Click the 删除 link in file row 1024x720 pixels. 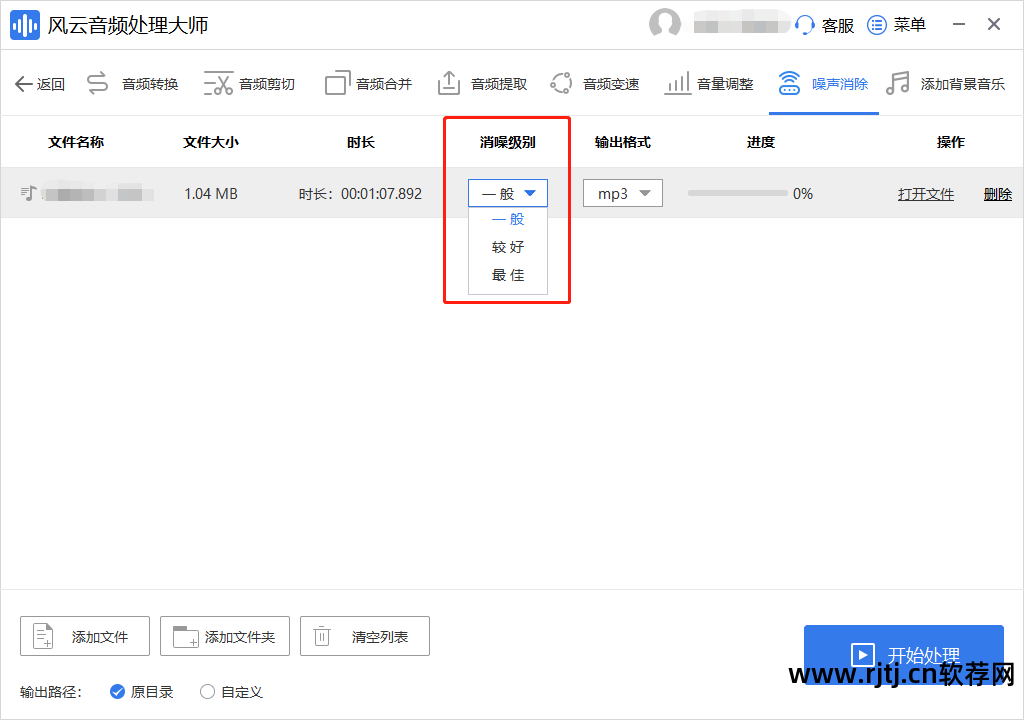[998, 194]
